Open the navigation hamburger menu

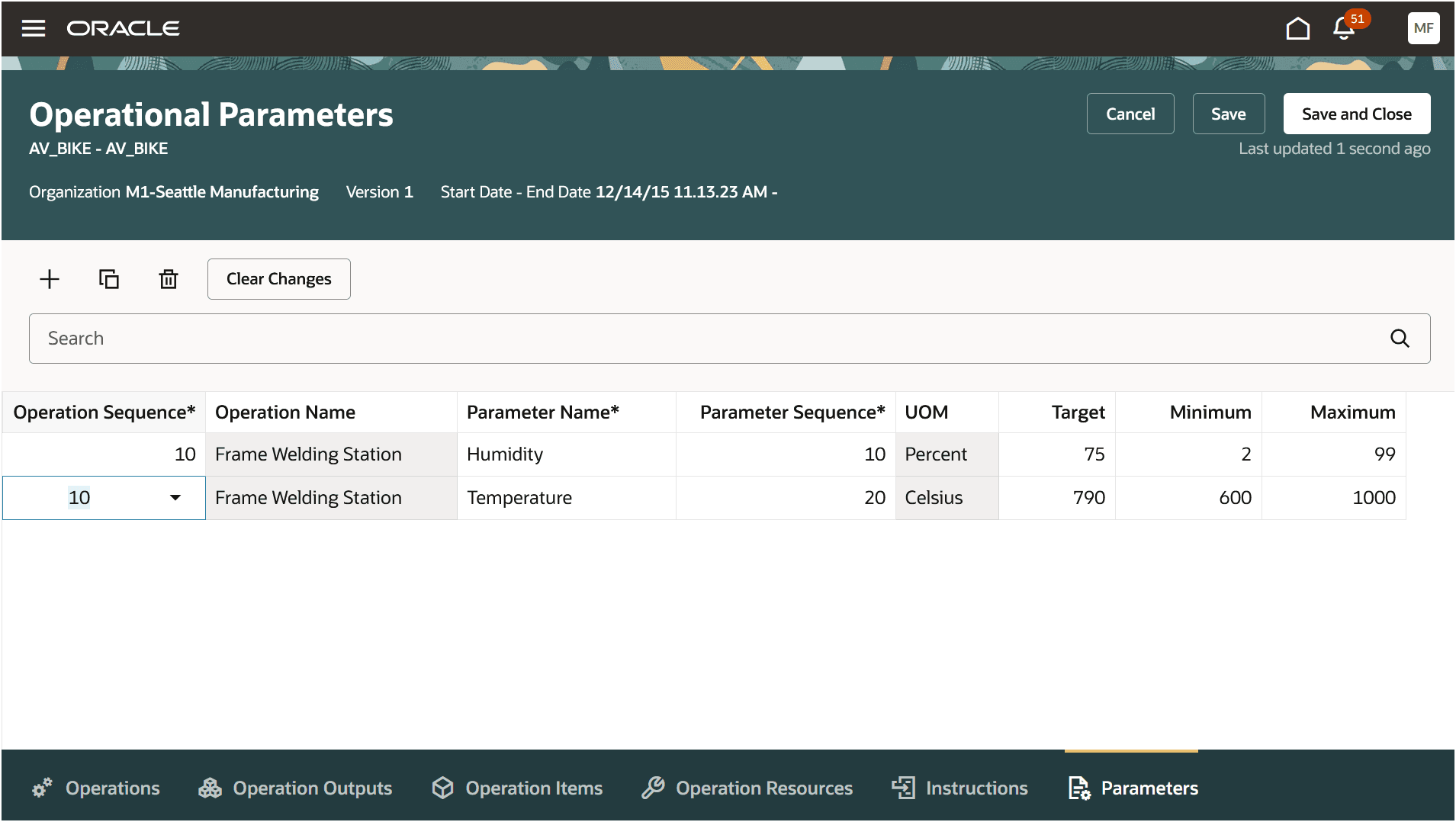(x=34, y=27)
